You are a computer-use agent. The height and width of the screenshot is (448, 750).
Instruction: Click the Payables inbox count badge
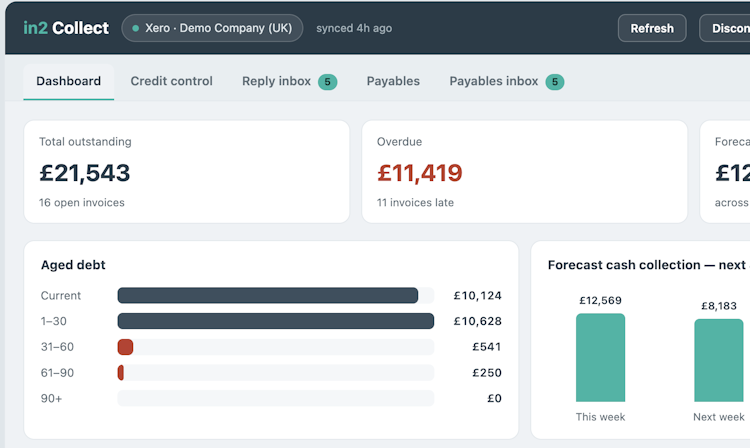coord(555,82)
